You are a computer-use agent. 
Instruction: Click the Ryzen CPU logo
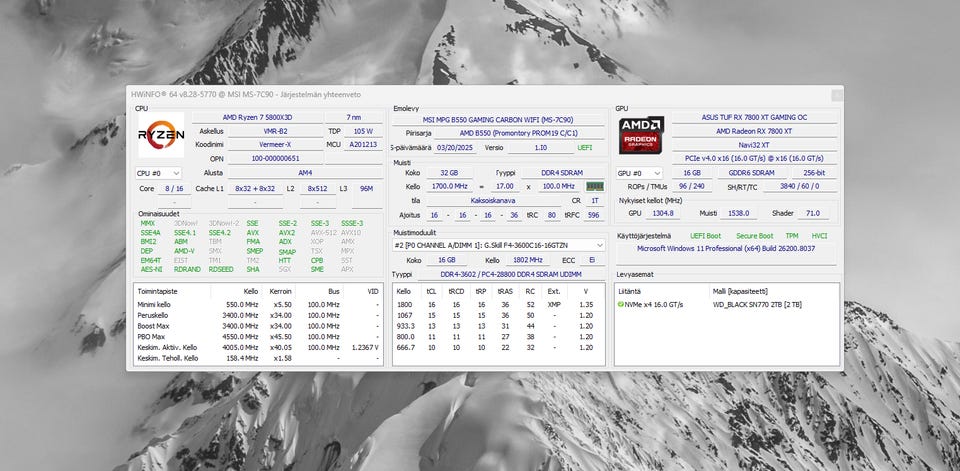tap(161, 134)
